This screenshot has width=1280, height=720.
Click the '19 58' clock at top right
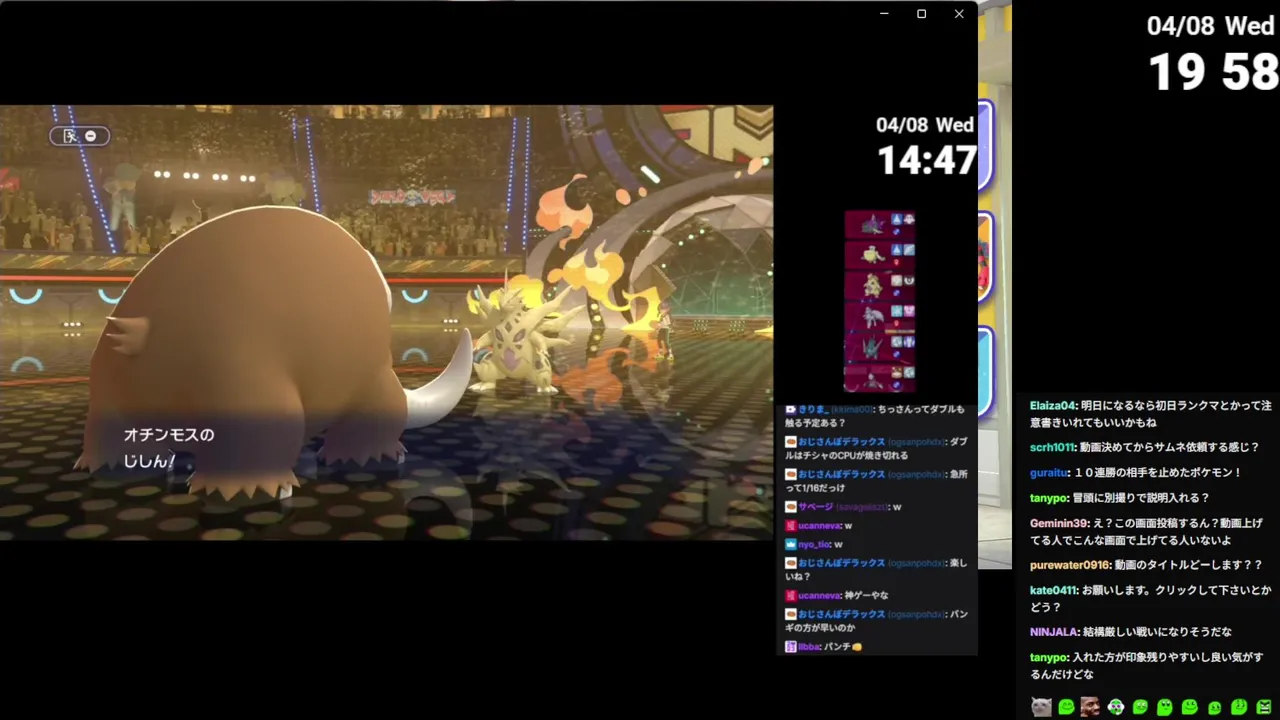click(1213, 72)
